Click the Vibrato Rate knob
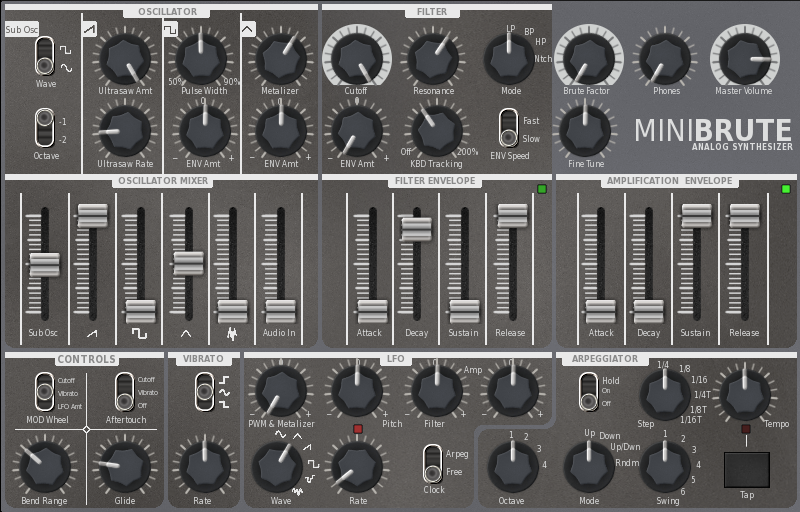 pyautogui.click(x=205, y=467)
